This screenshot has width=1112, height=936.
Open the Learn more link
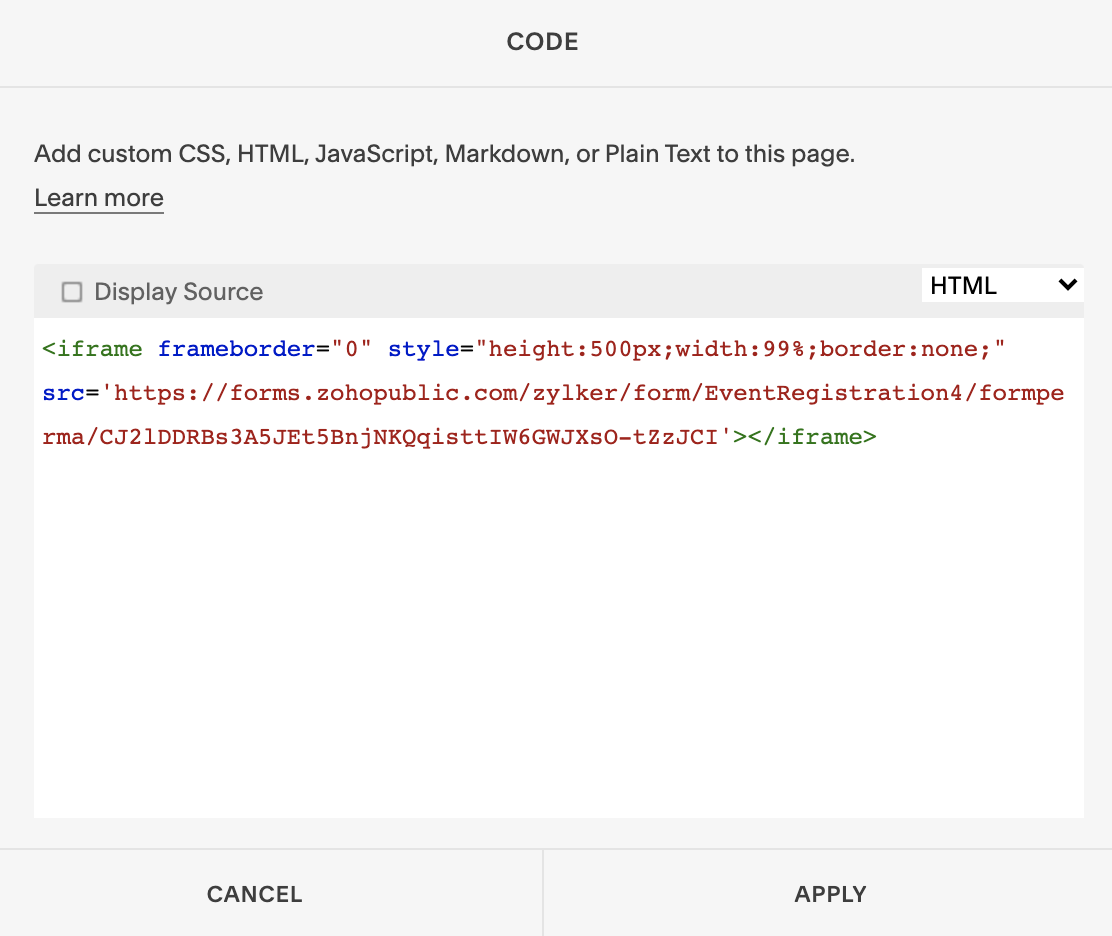click(99, 198)
